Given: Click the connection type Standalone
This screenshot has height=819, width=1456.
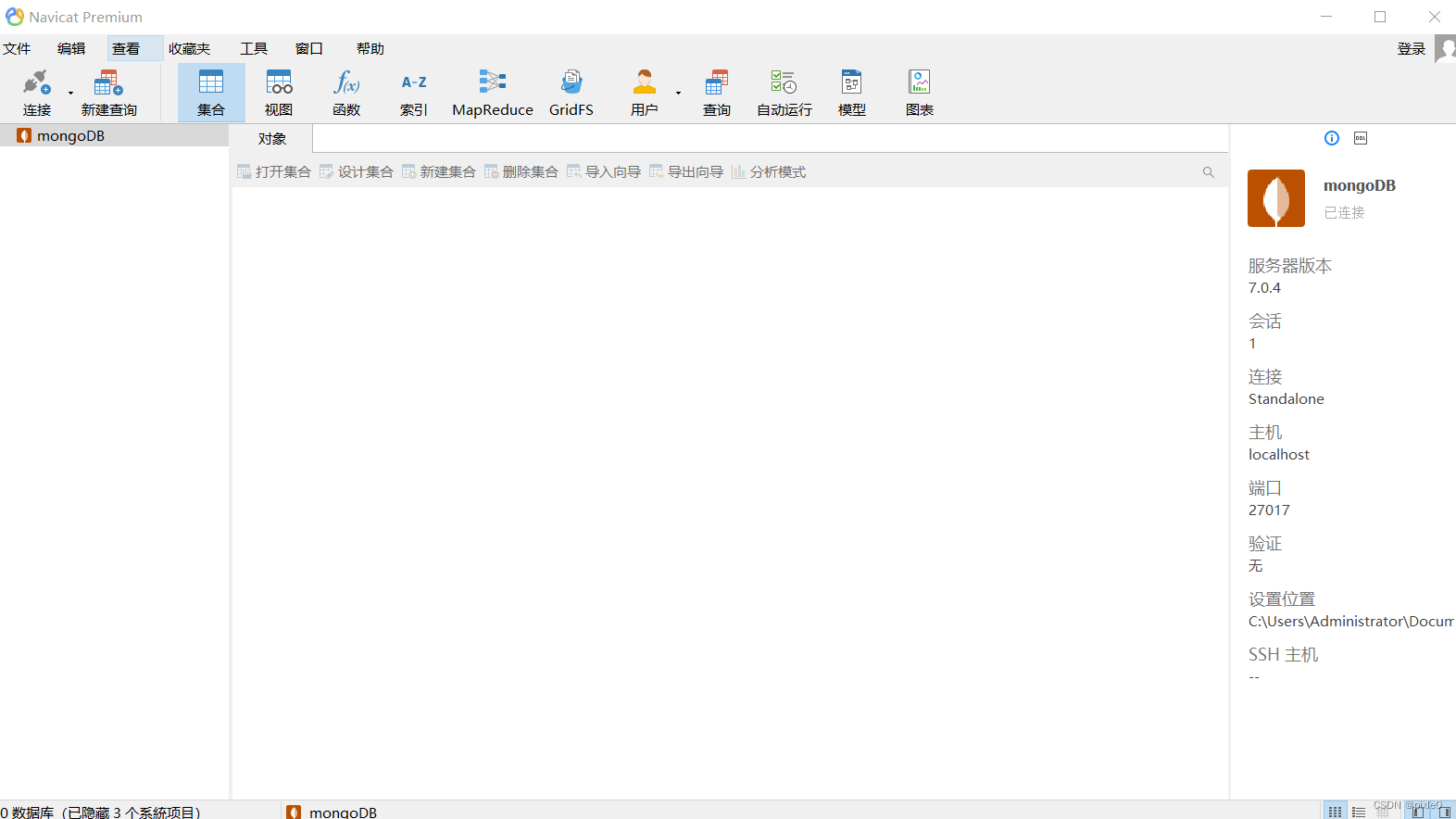Looking at the screenshot, I should [1286, 399].
